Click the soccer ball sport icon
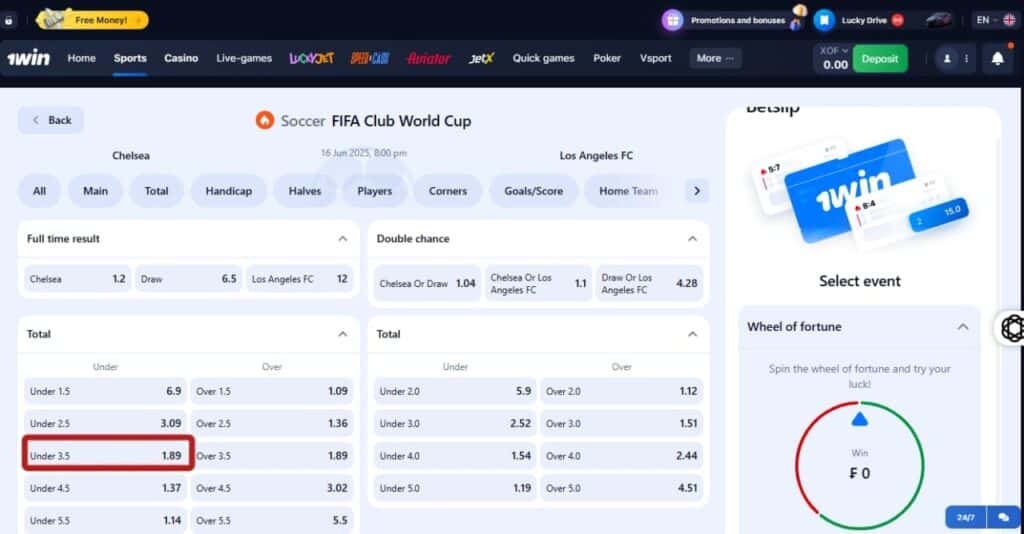This screenshot has width=1024, height=534. point(264,120)
